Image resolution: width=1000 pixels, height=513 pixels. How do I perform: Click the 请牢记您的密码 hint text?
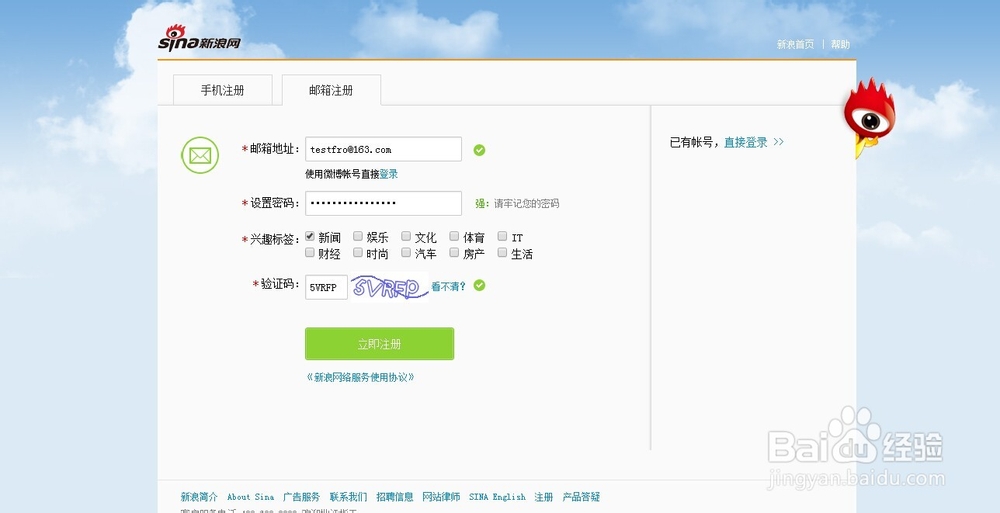tap(527, 204)
